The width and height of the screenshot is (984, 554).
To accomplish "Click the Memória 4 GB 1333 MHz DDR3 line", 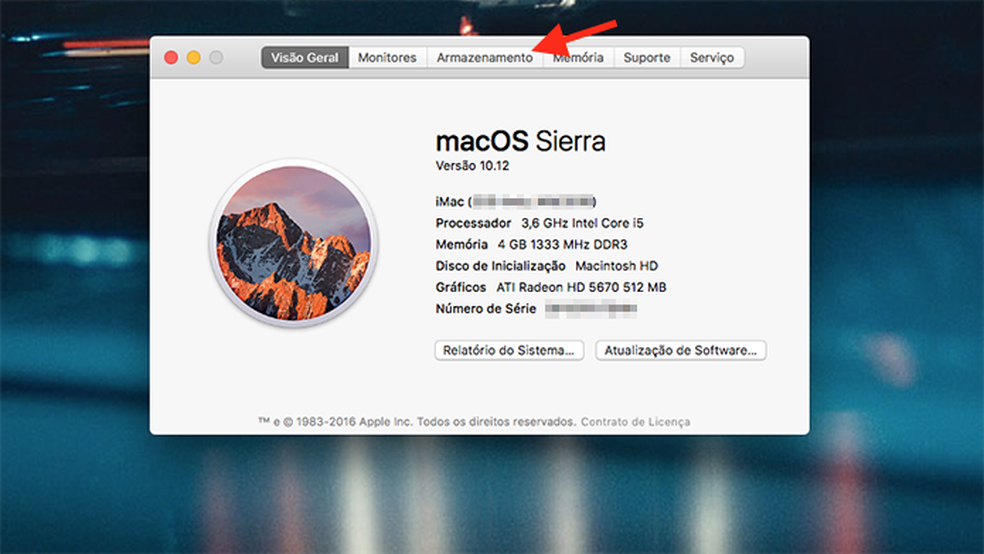I will click(532, 245).
